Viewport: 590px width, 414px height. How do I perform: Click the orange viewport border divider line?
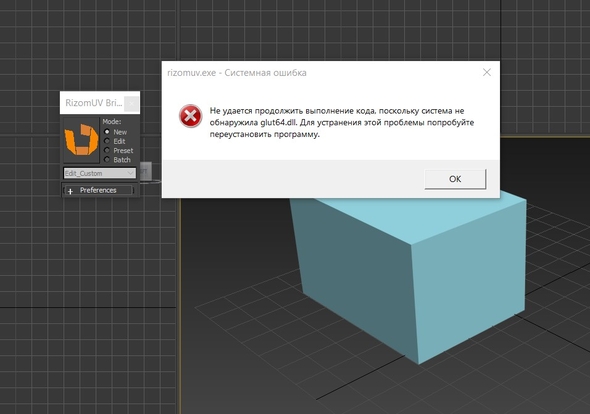(180, 306)
